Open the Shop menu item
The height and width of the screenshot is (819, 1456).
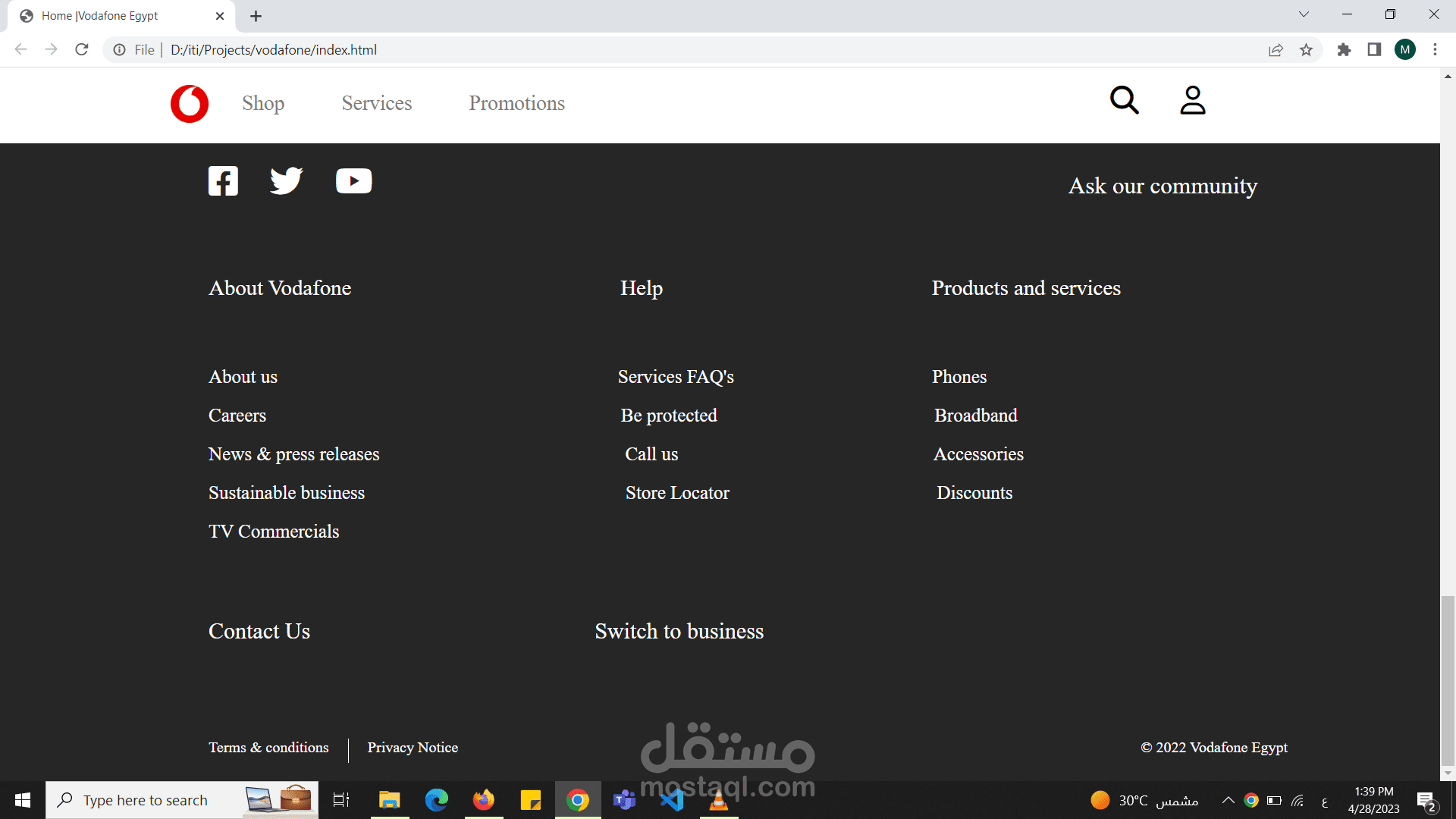(263, 103)
